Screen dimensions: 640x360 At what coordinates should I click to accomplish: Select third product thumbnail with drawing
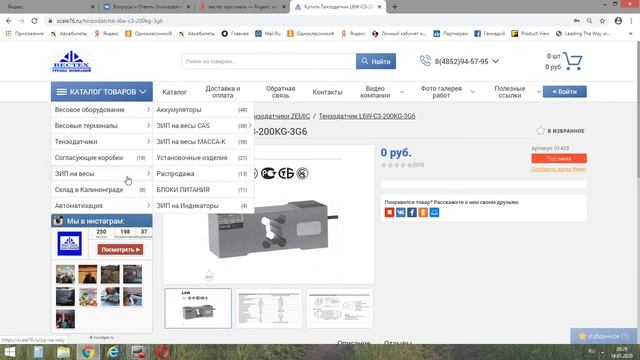[x=340, y=309]
